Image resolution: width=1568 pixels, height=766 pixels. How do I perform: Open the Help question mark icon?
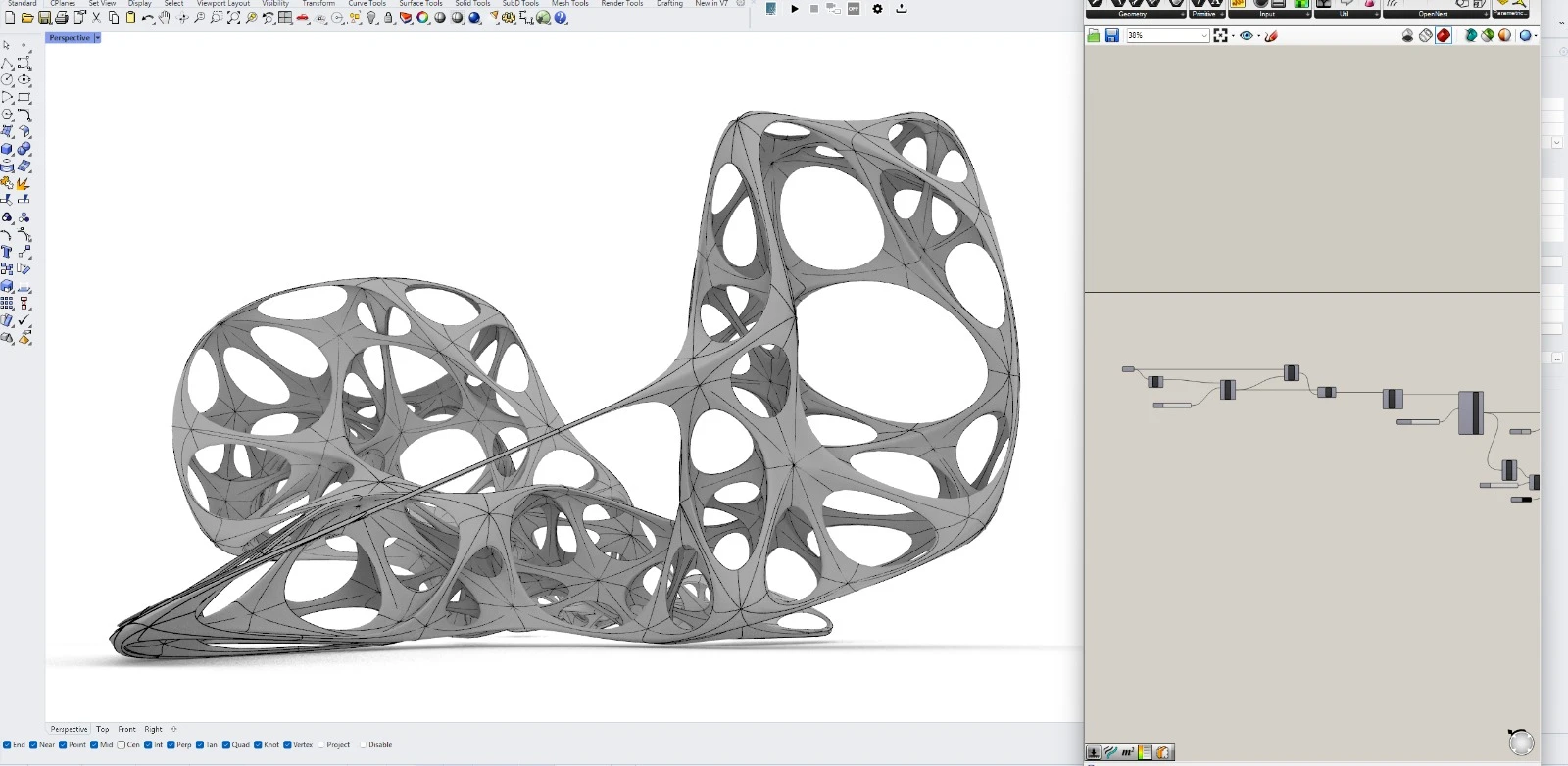[x=561, y=18]
